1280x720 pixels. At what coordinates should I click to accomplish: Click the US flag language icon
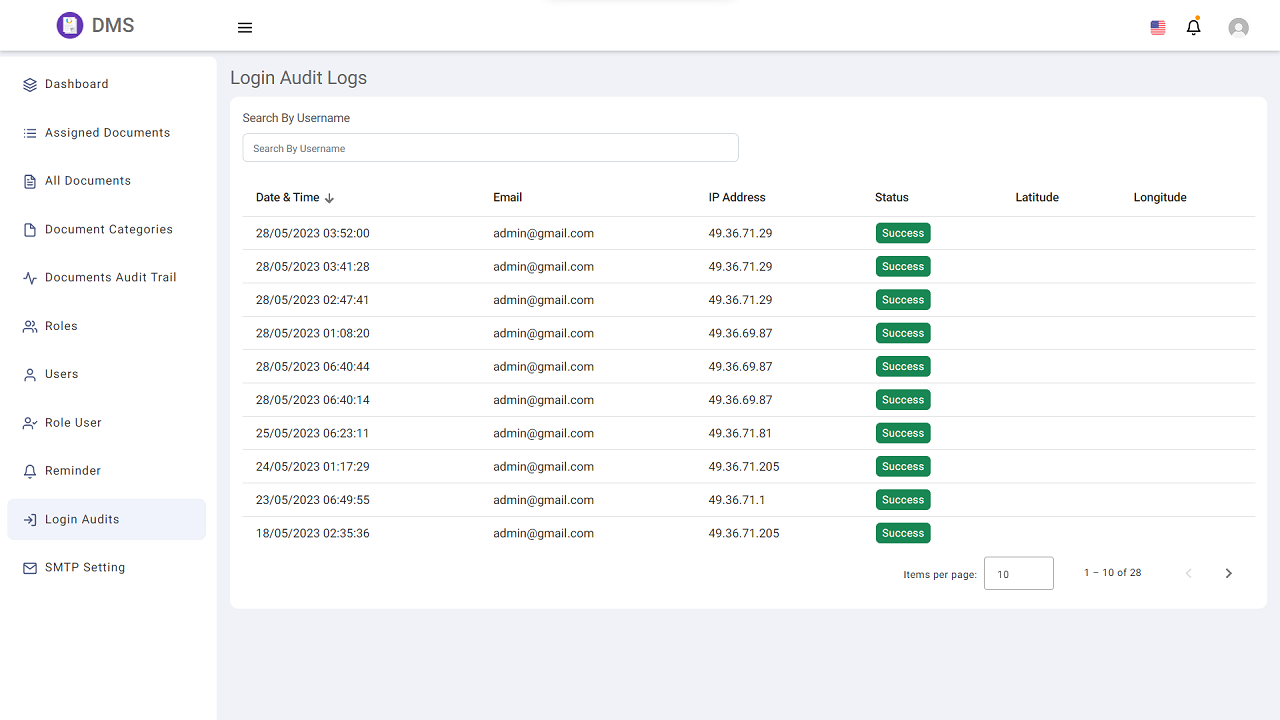click(1158, 28)
